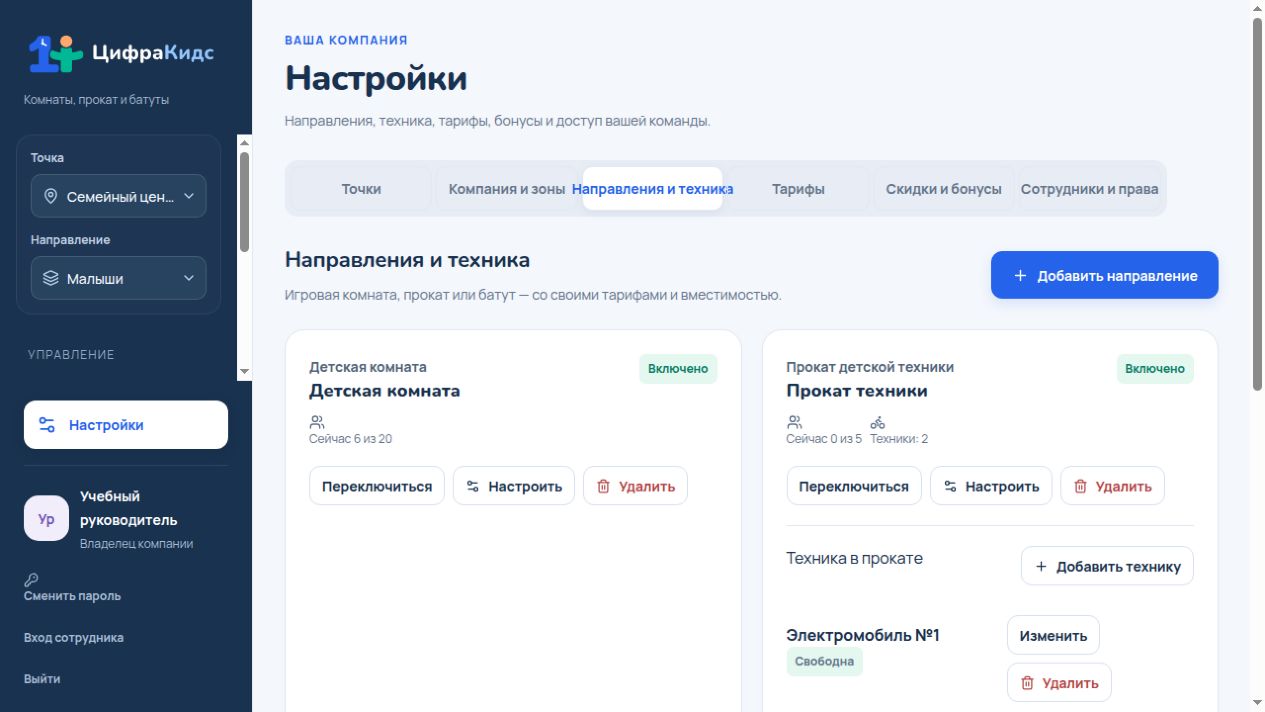Click Переключиться in Детская комната card
This screenshot has height=712, width=1265.
click(377, 486)
